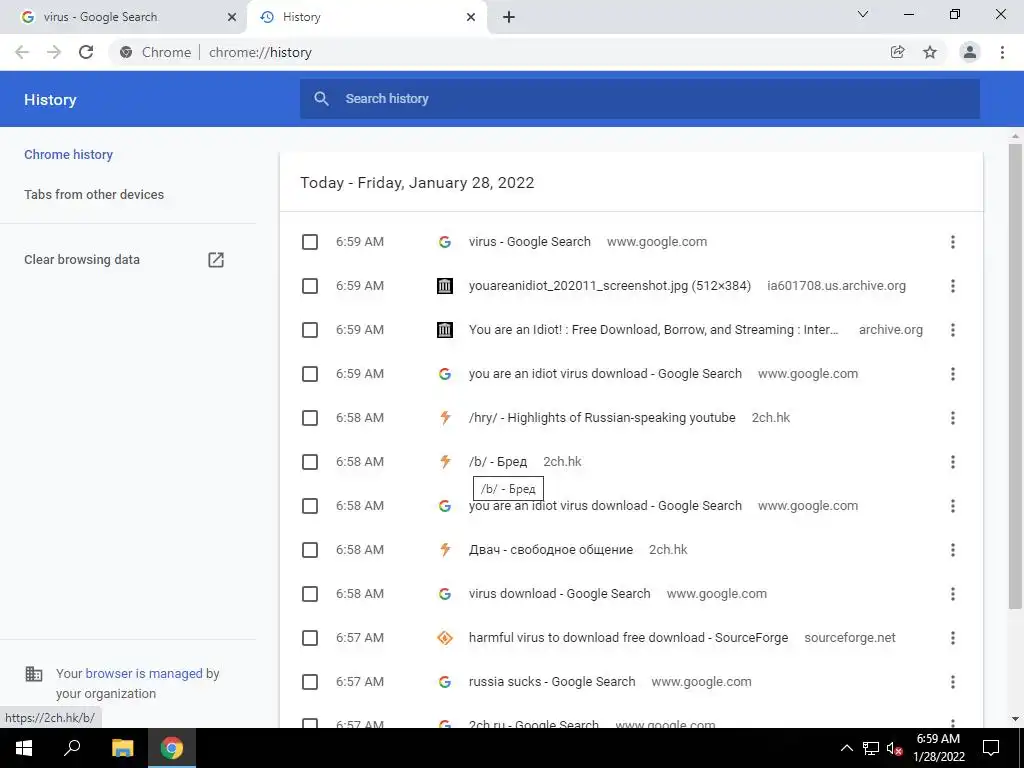Check the 6:59 AM 'you are an idiot virus download' entry

[x=310, y=374]
